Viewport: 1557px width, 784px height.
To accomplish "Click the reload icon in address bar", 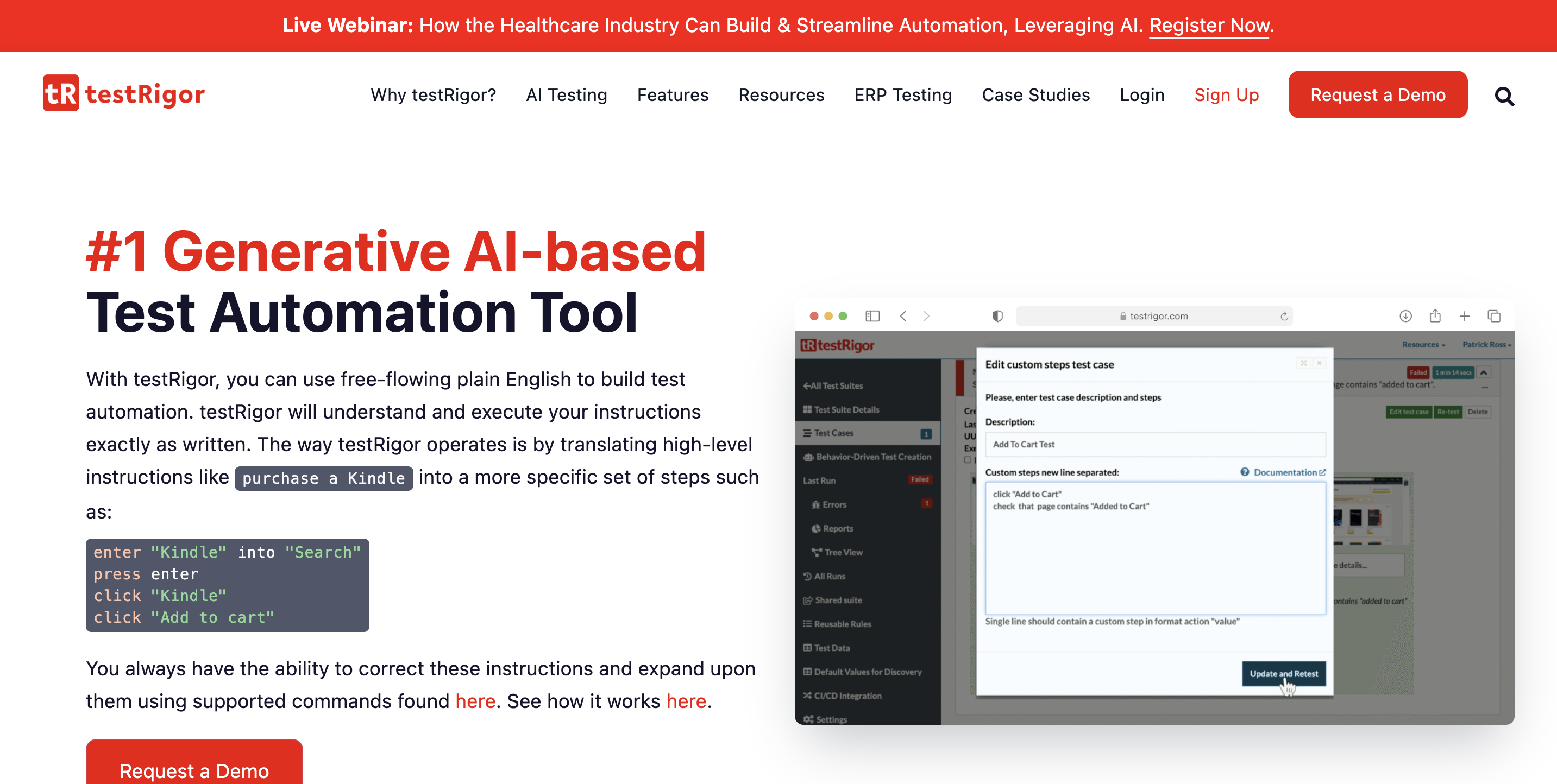I will (1284, 316).
